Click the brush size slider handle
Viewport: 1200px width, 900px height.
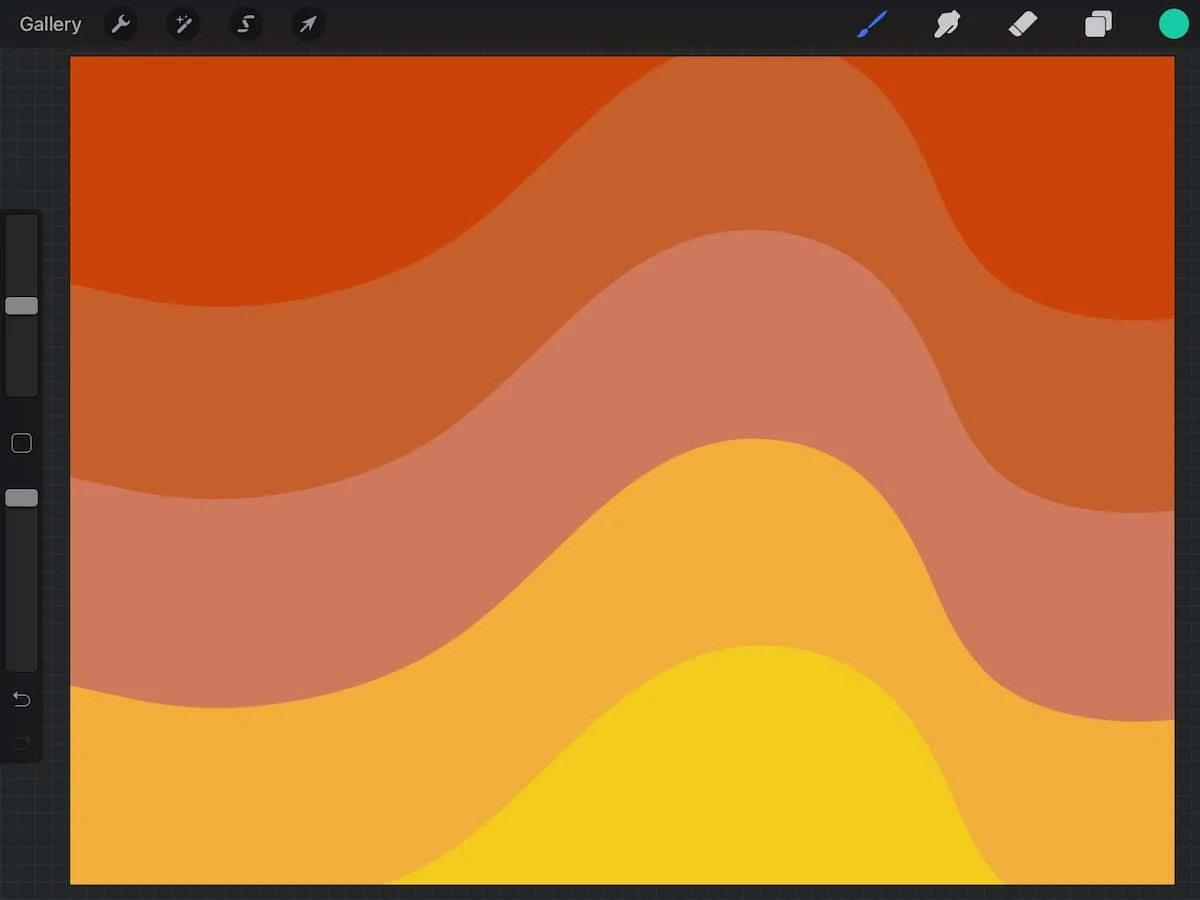(21, 306)
